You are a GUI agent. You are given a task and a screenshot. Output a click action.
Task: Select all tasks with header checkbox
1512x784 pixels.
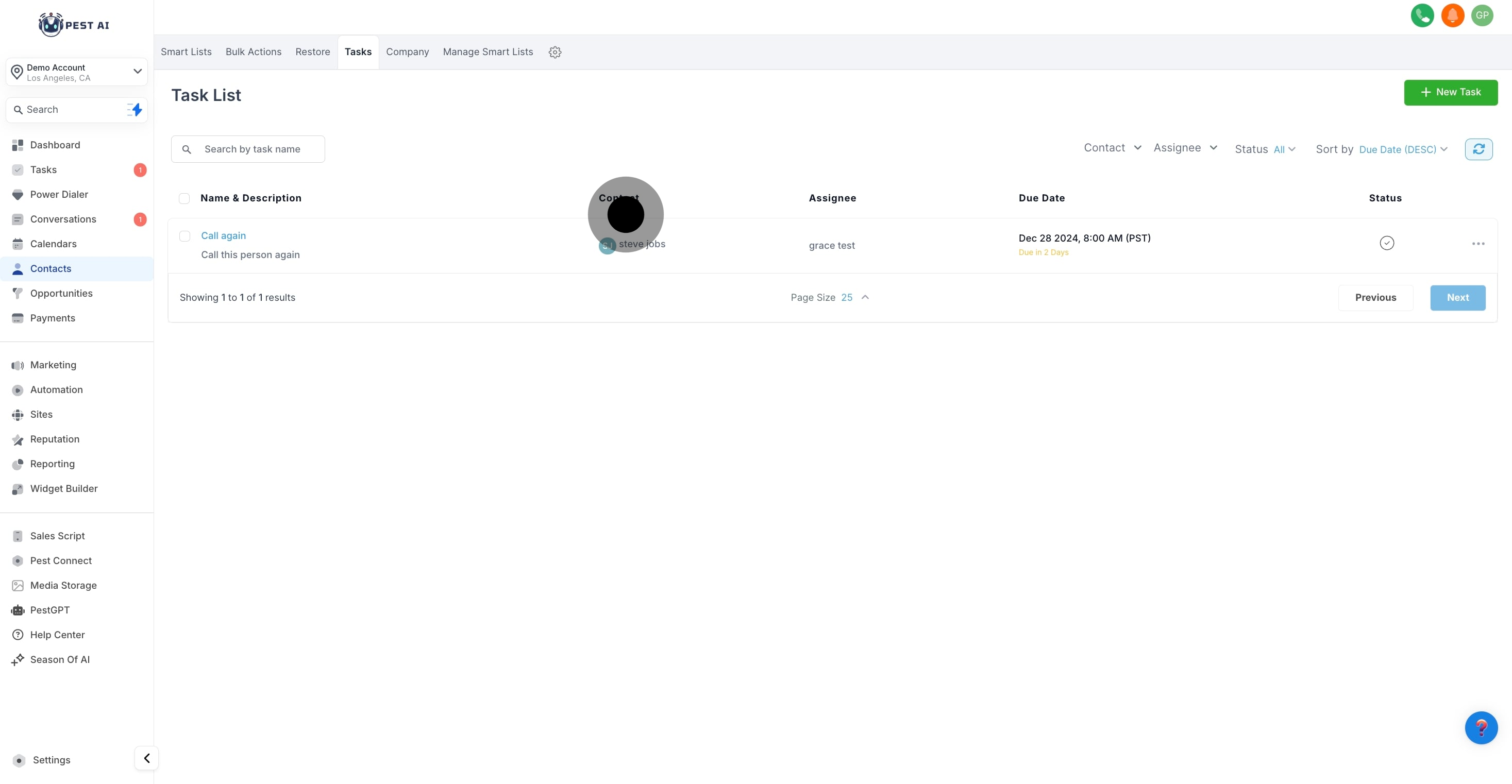pos(184,199)
